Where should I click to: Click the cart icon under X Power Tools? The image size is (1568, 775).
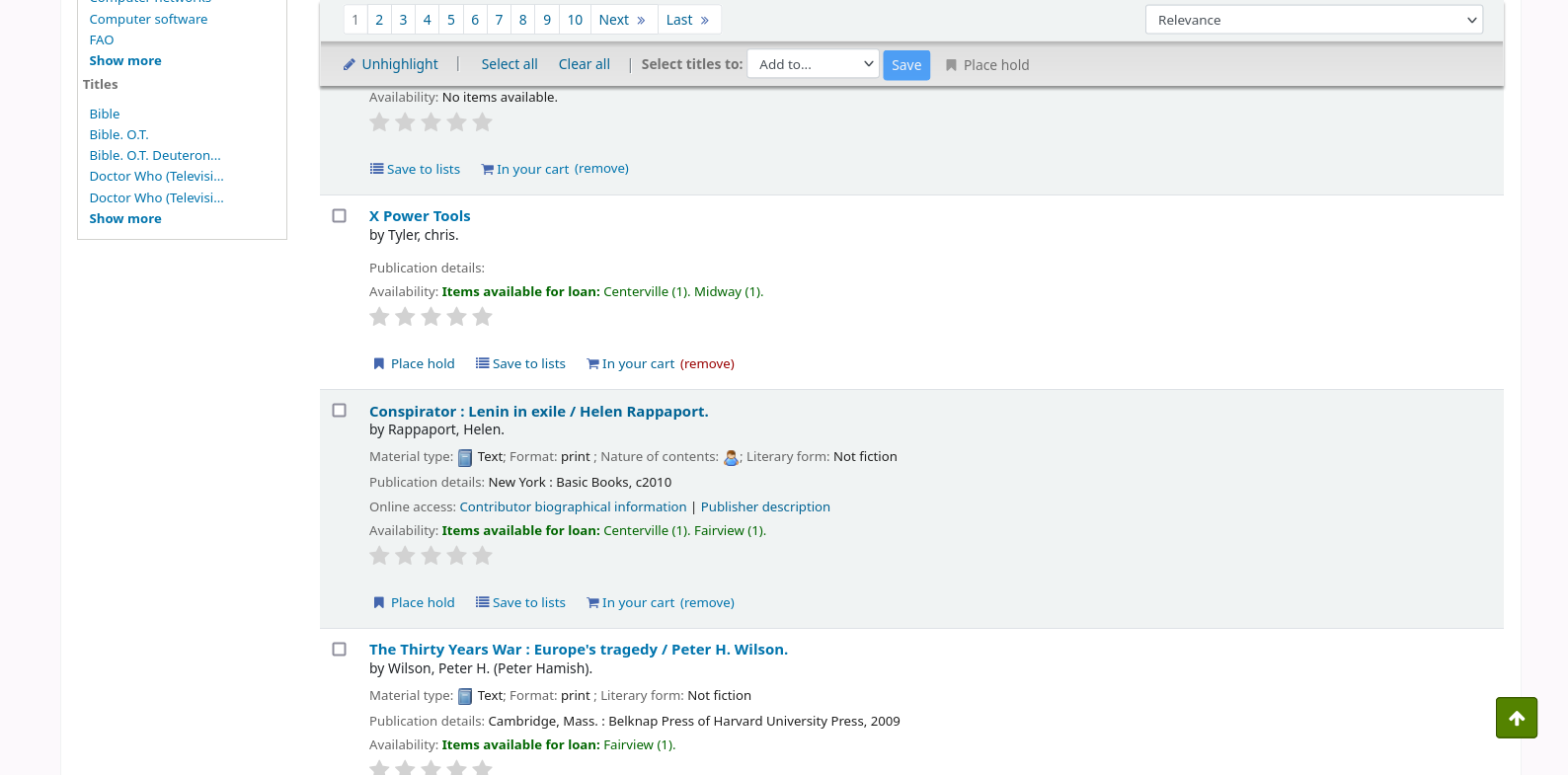[592, 364]
